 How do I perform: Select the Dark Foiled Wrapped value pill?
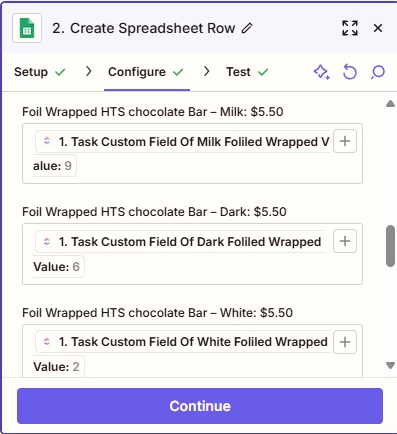(x=179, y=254)
